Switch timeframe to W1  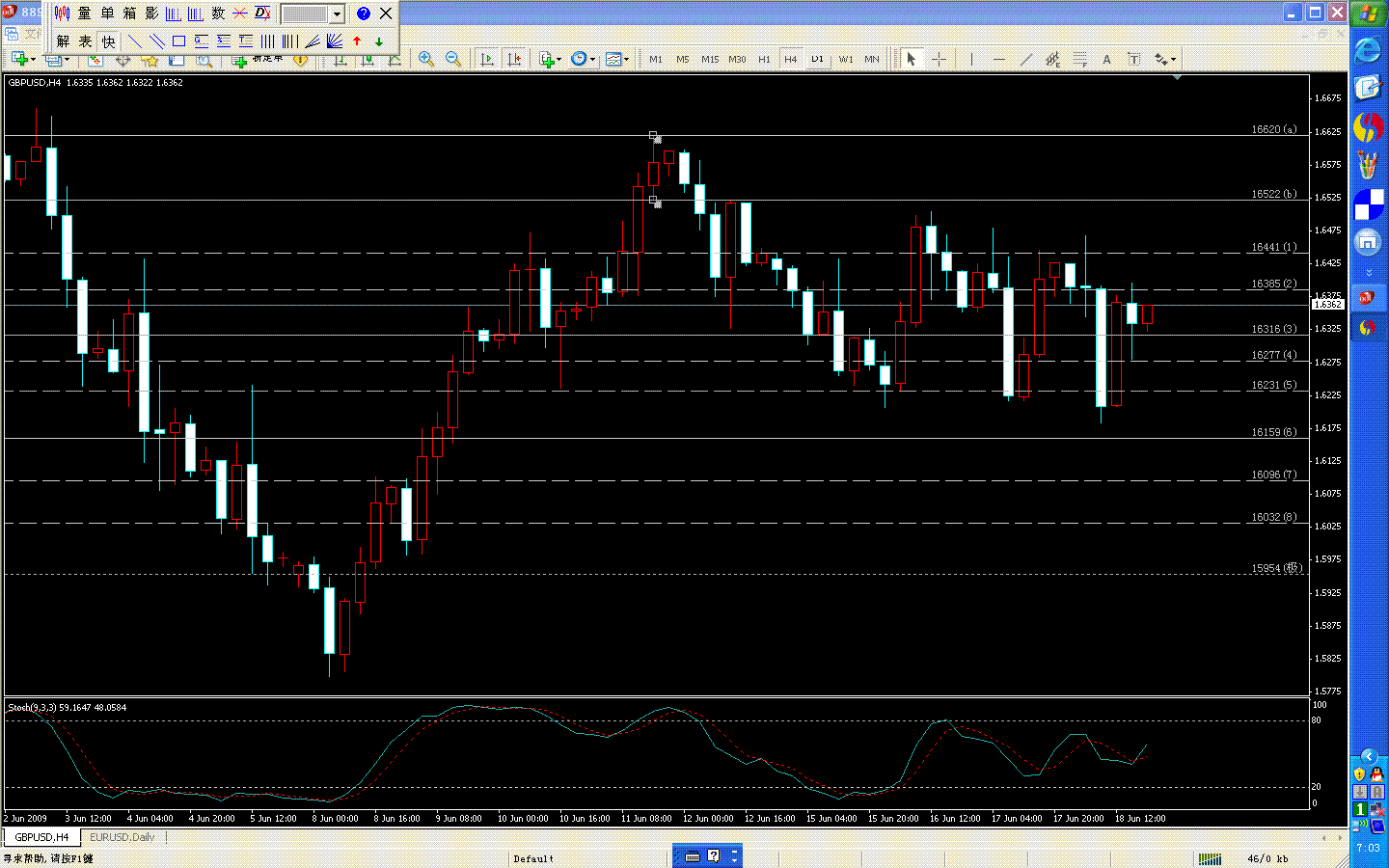click(x=846, y=59)
